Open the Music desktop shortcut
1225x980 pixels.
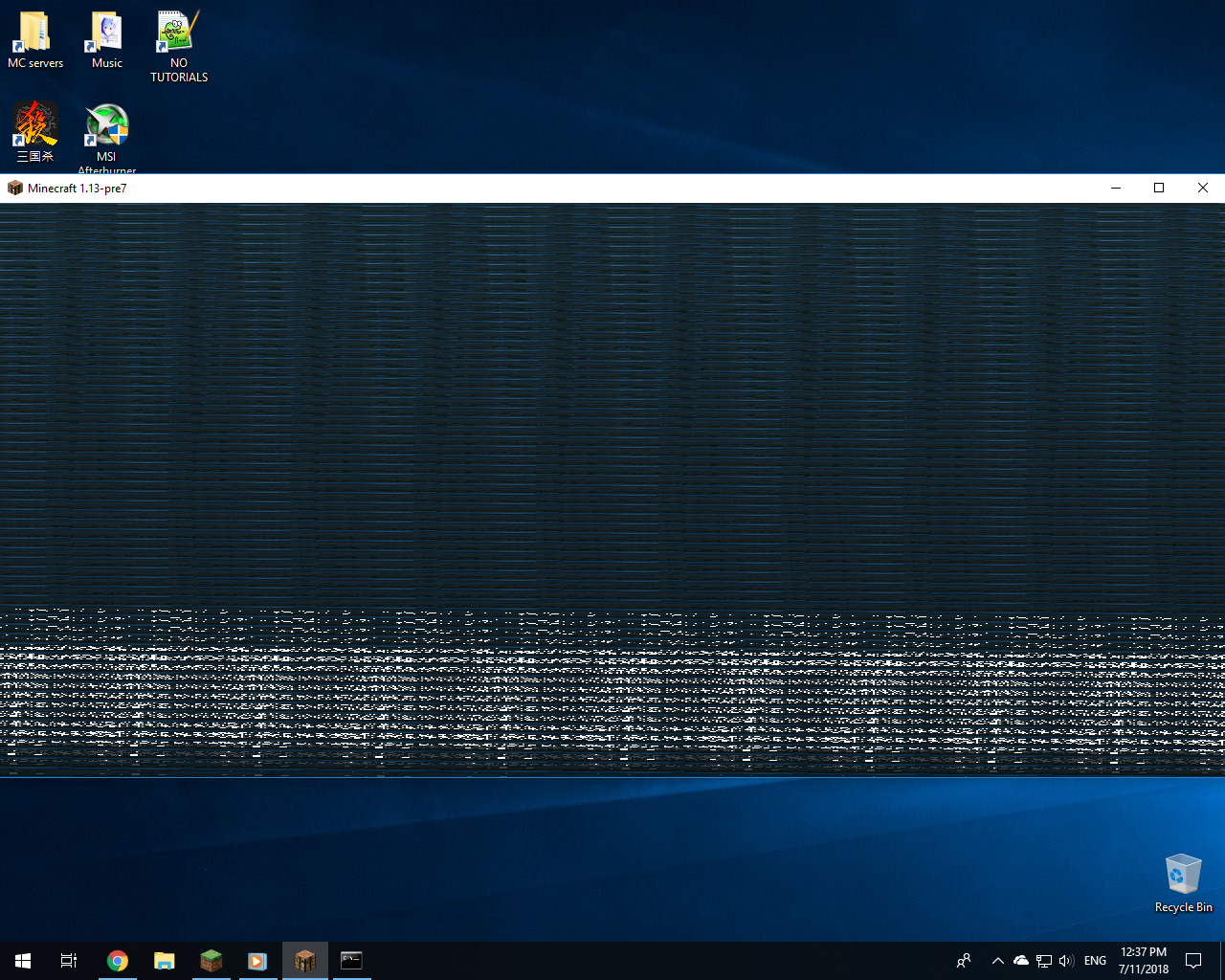(106, 33)
